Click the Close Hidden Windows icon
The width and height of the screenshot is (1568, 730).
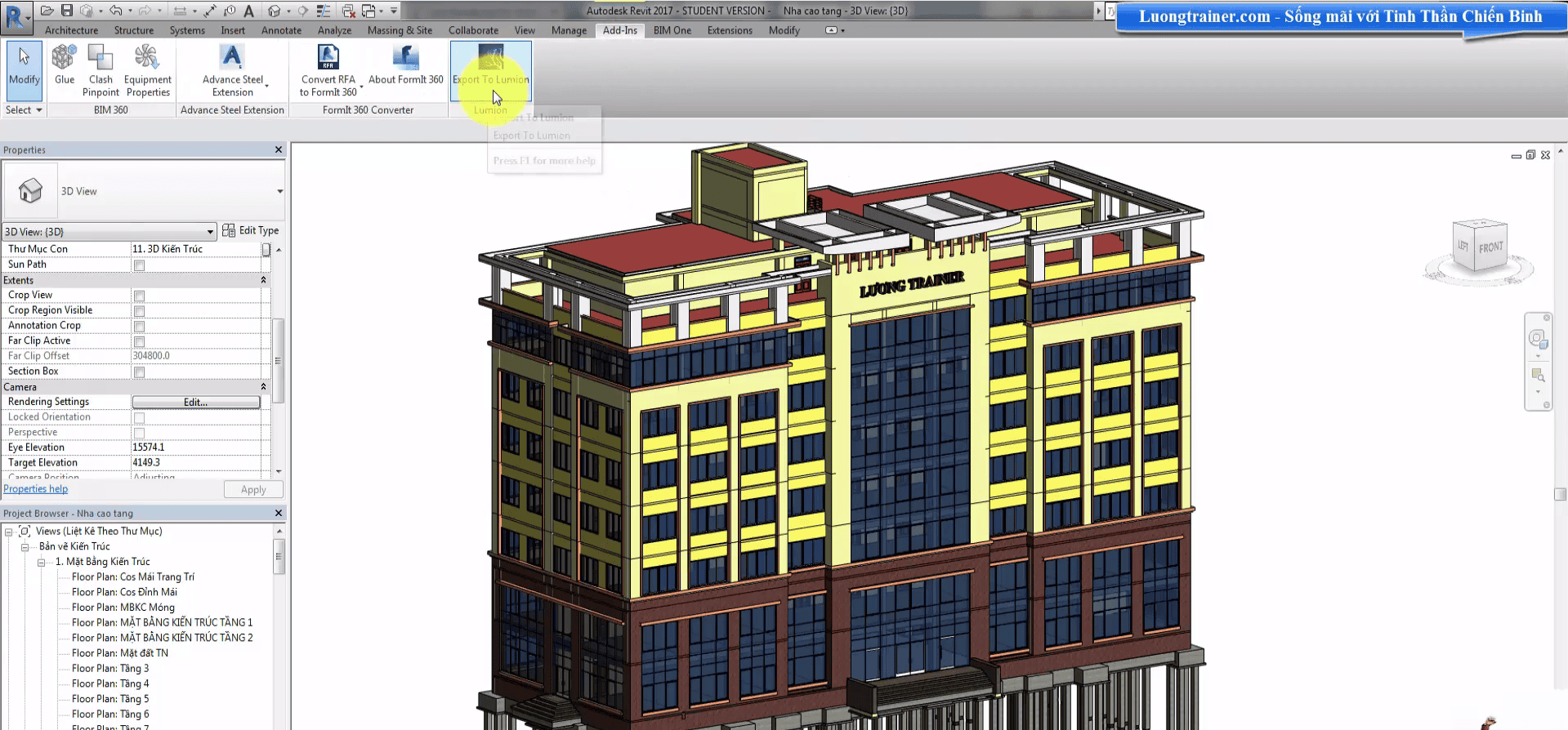pyautogui.click(x=349, y=11)
